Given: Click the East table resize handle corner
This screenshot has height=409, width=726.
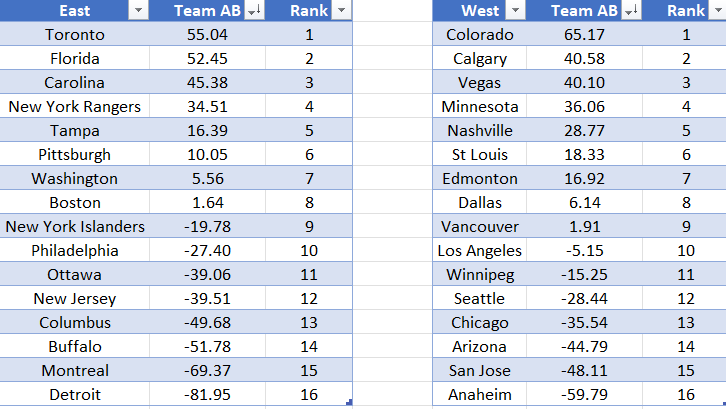Looking at the screenshot, I should tap(349, 403).
